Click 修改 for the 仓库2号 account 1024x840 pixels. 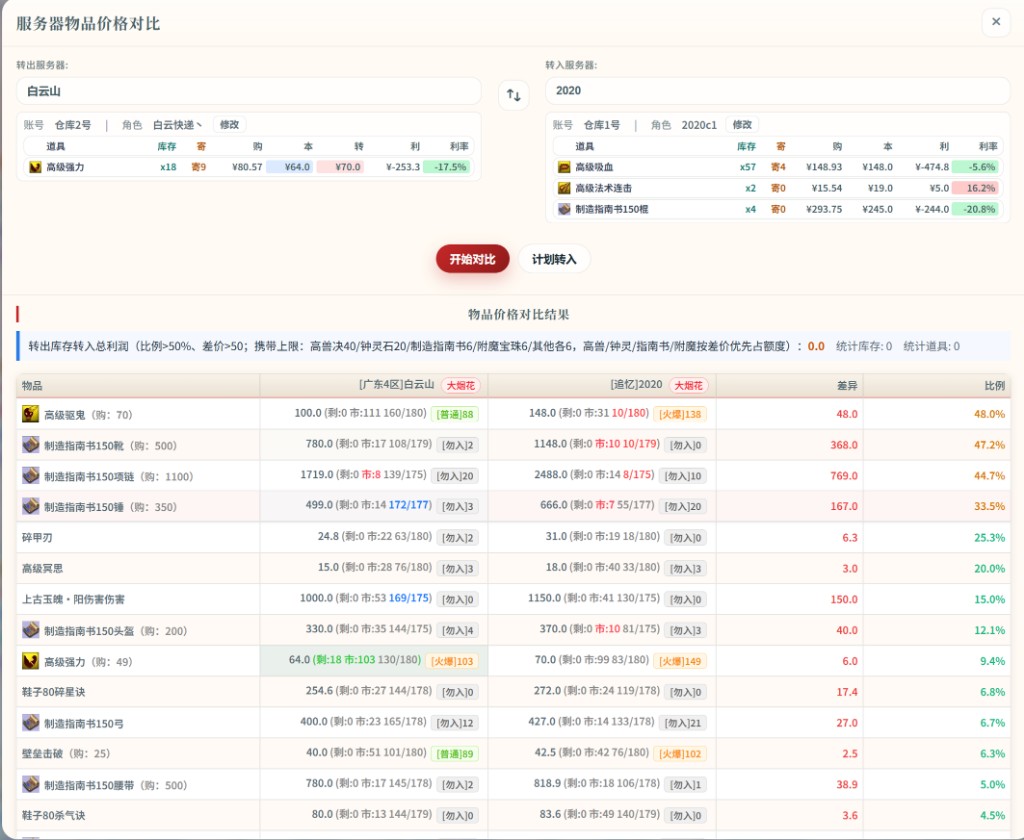pos(229,124)
